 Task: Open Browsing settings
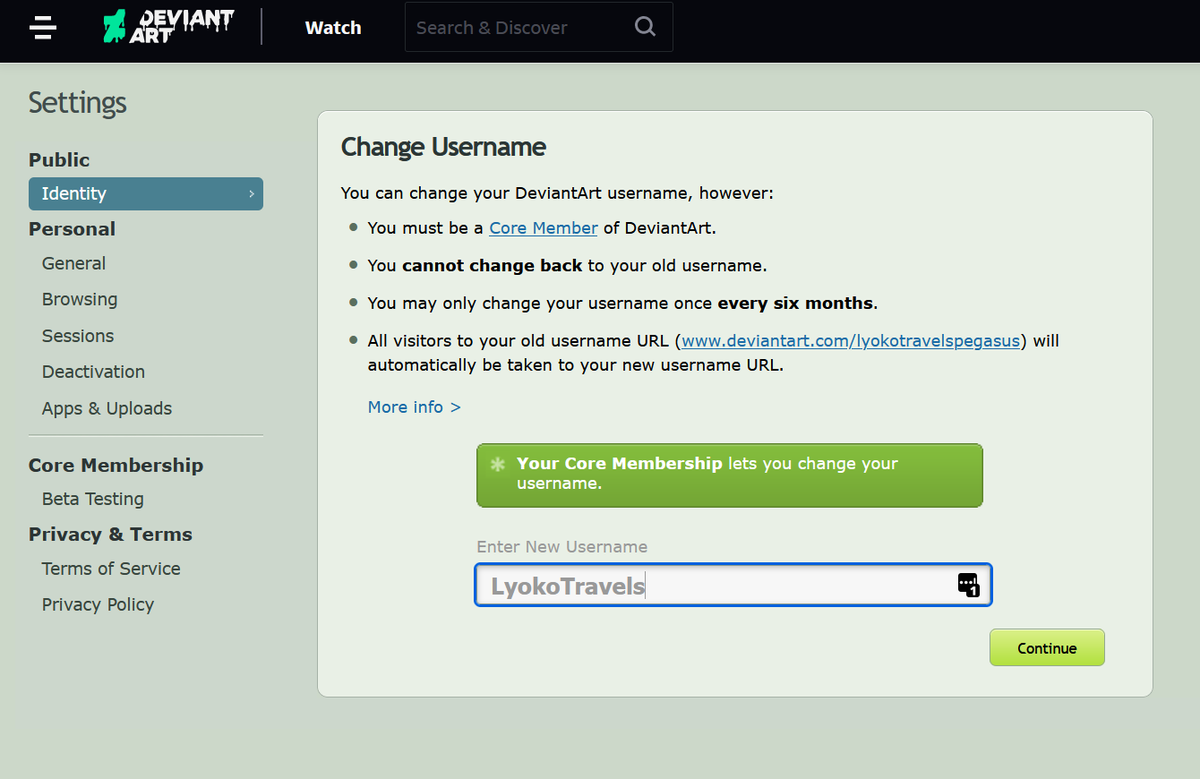click(80, 299)
